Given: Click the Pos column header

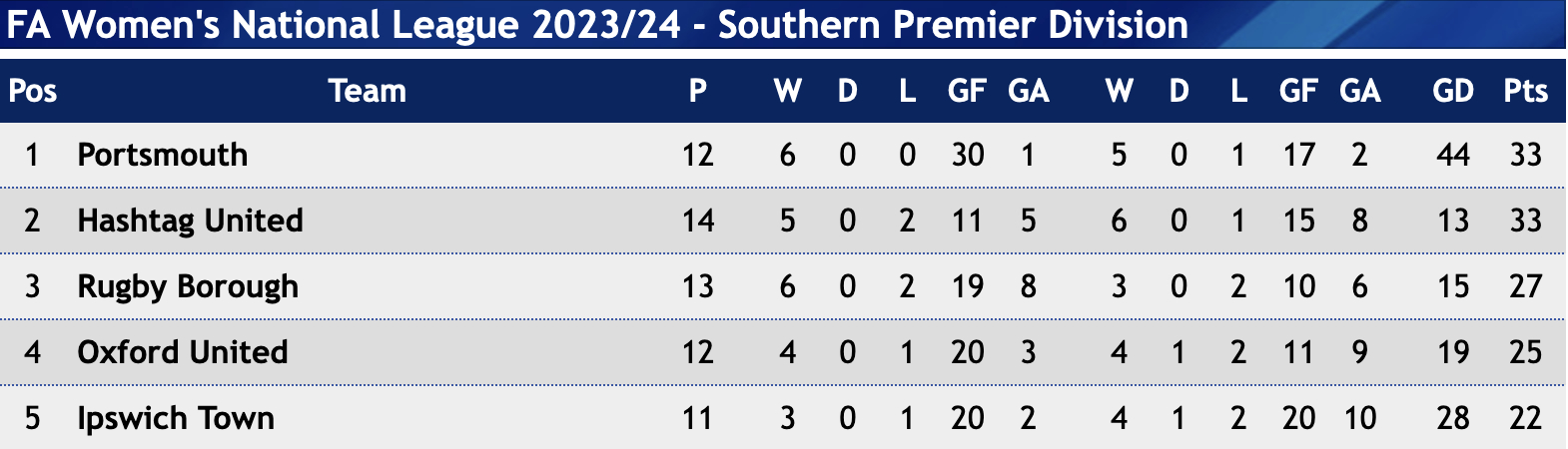Looking at the screenshot, I should [33, 91].
